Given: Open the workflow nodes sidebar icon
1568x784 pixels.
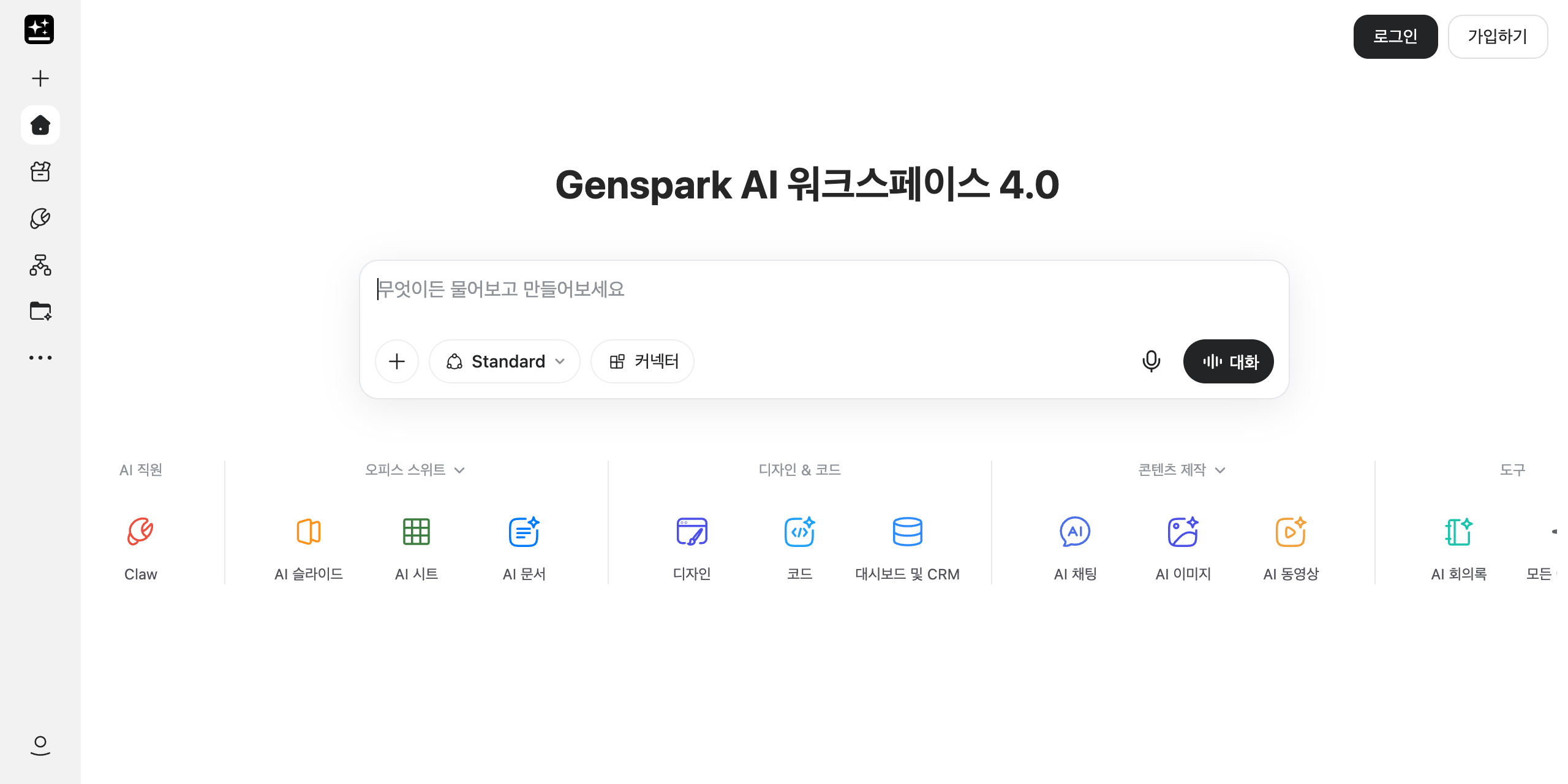Looking at the screenshot, I should coord(40,265).
